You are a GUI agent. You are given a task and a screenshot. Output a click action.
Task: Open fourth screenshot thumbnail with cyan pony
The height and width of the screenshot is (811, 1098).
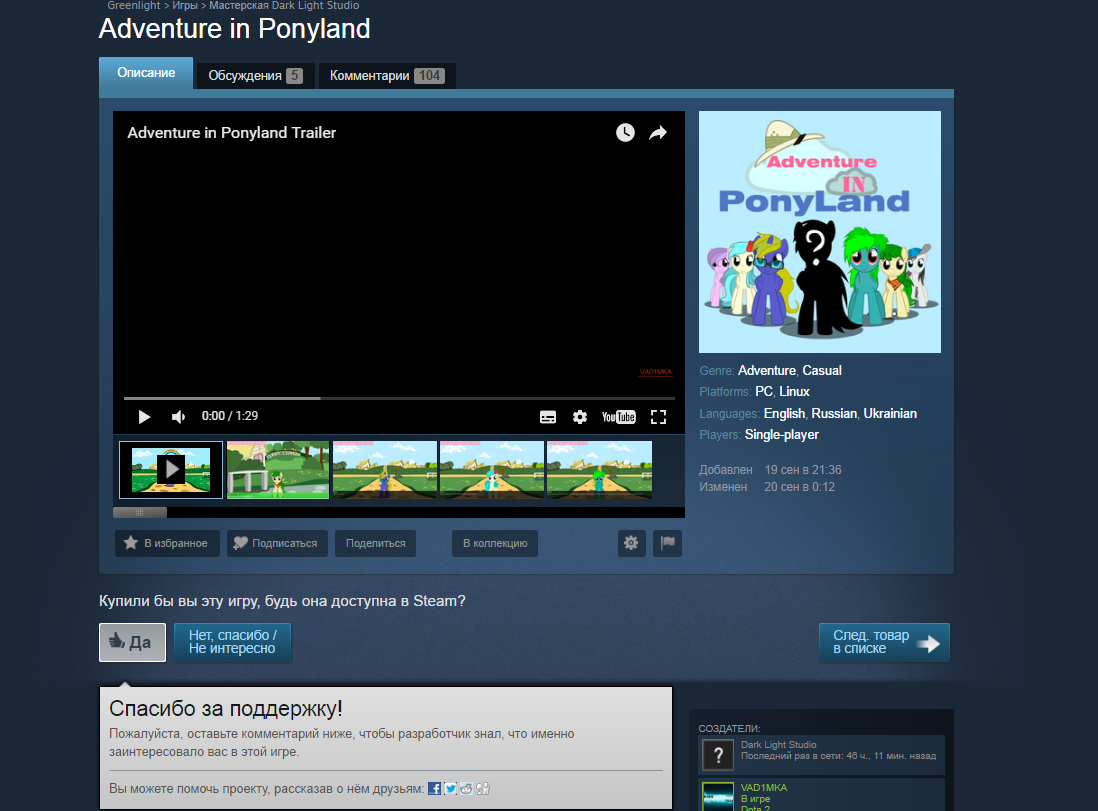pyautogui.click(x=492, y=470)
